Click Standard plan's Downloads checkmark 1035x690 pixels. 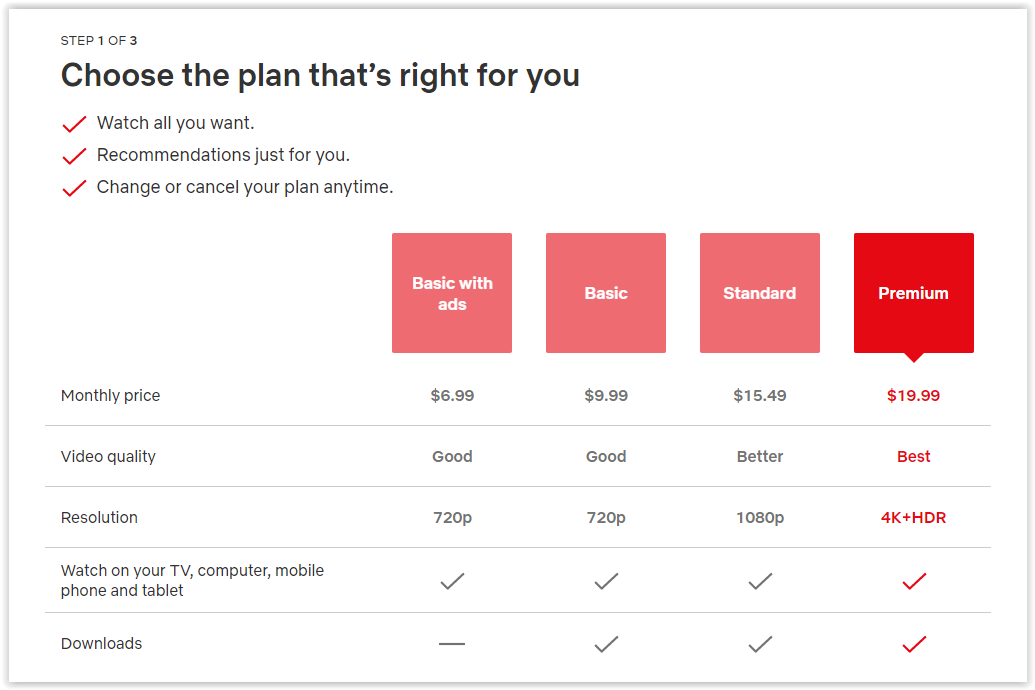(x=760, y=645)
